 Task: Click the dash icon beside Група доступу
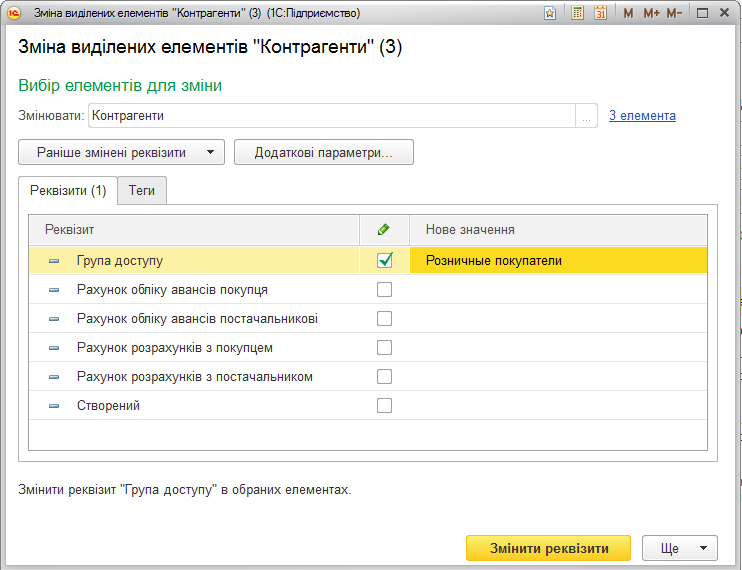point(54,261)
